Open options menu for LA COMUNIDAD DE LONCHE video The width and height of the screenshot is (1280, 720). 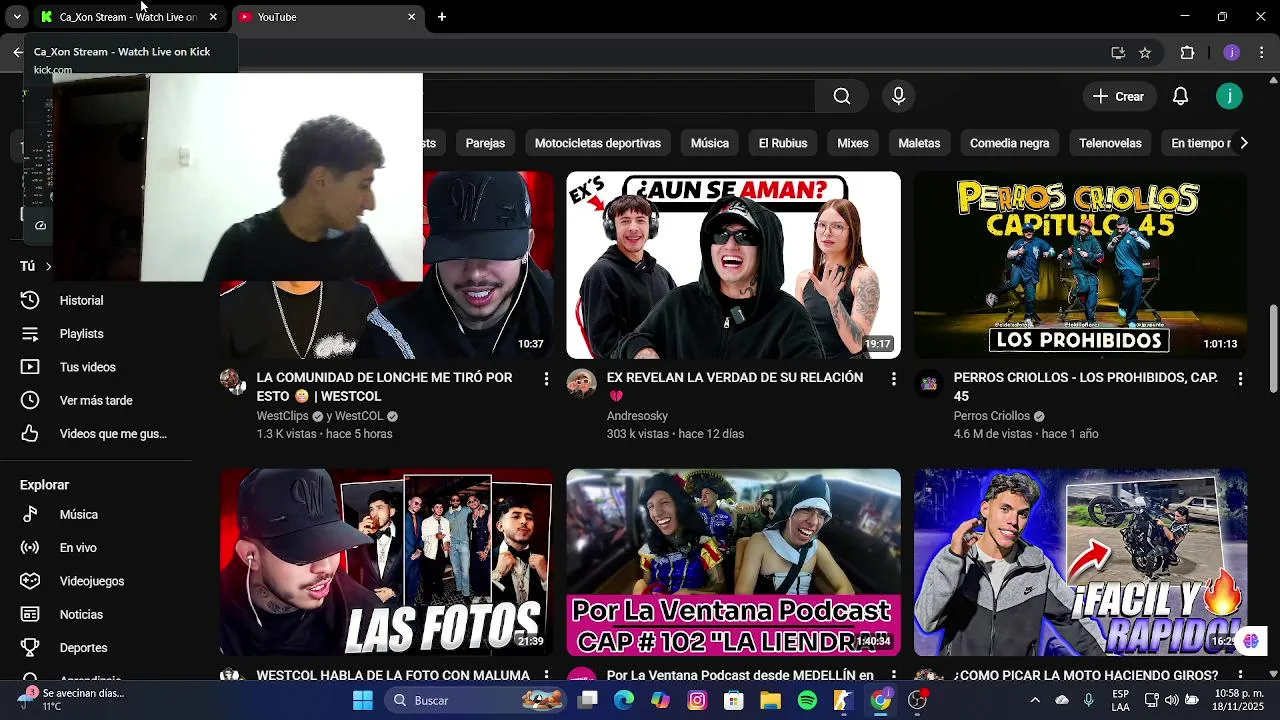[x=546, y=379]
